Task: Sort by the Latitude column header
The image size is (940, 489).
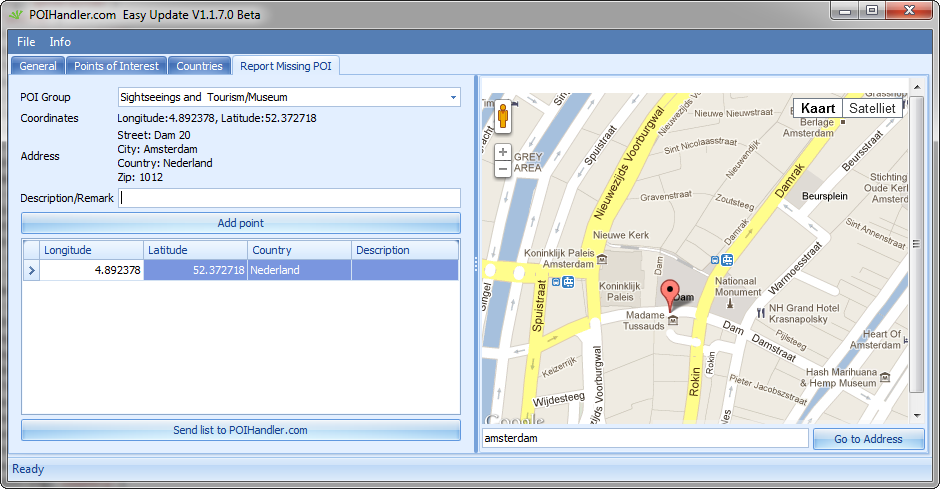Action: click(x=195, y=250)
